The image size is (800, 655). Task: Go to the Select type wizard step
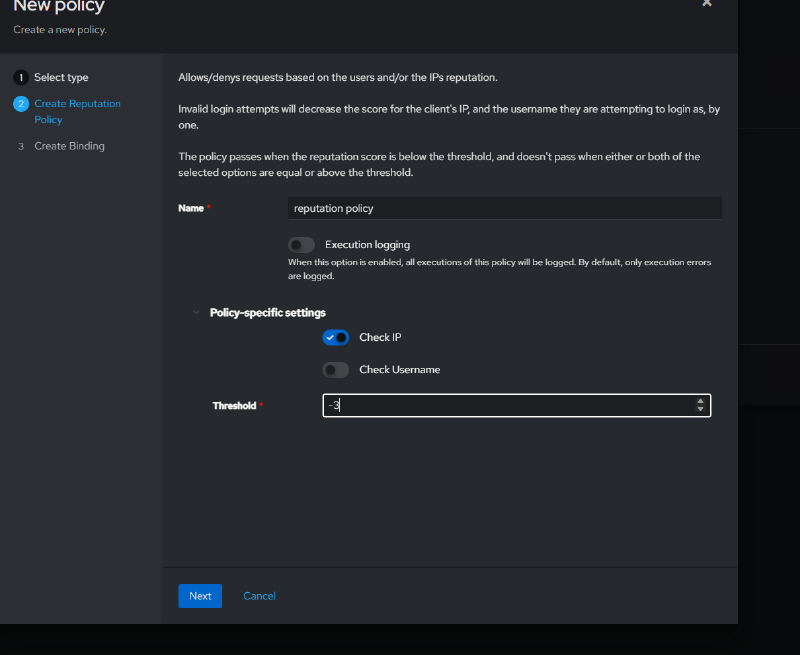pyautogui.click(x=61, y=78)
